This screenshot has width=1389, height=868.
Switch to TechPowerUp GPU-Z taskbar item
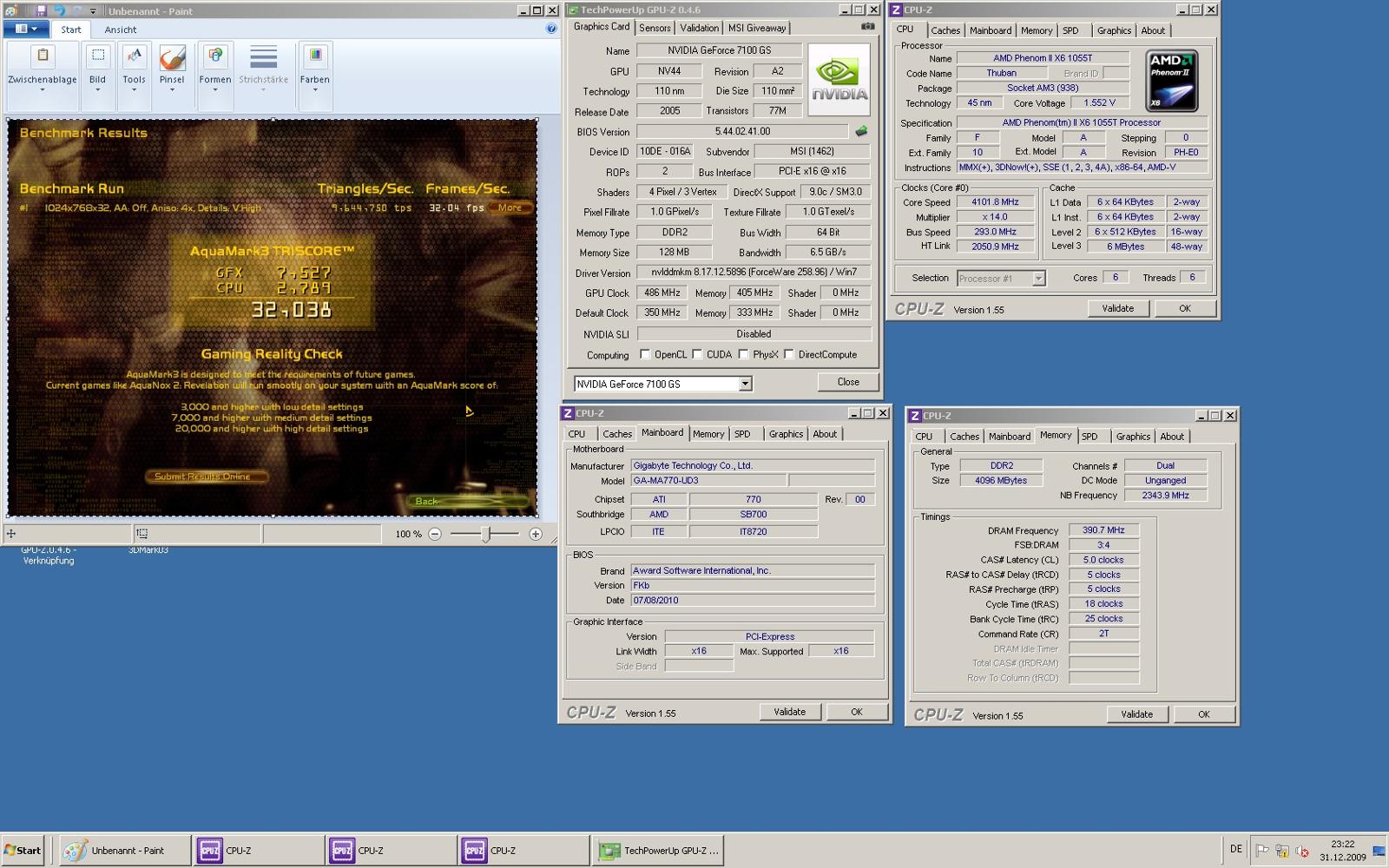(x=657, y=851)
